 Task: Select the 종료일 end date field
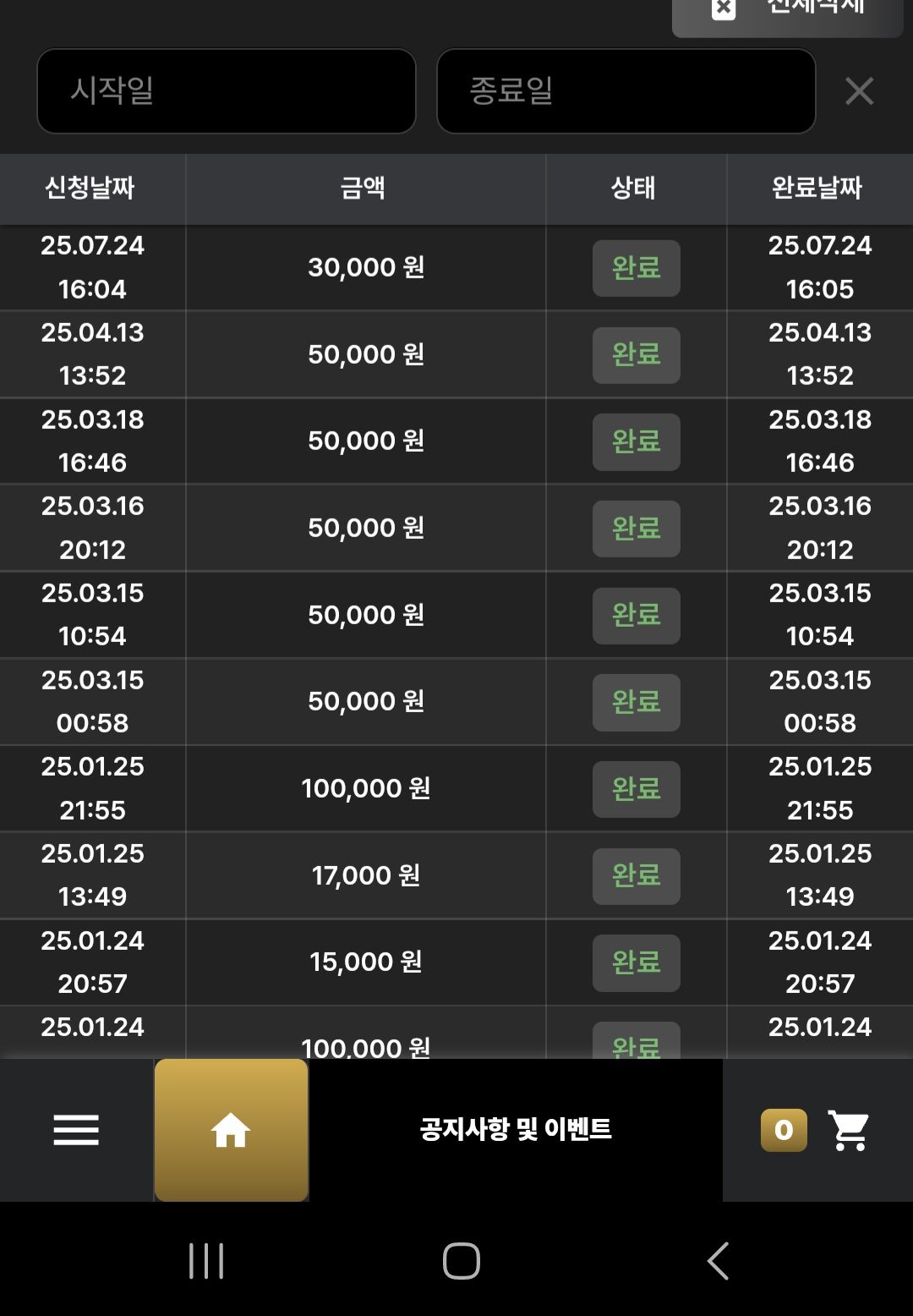(x=626, y=91)
